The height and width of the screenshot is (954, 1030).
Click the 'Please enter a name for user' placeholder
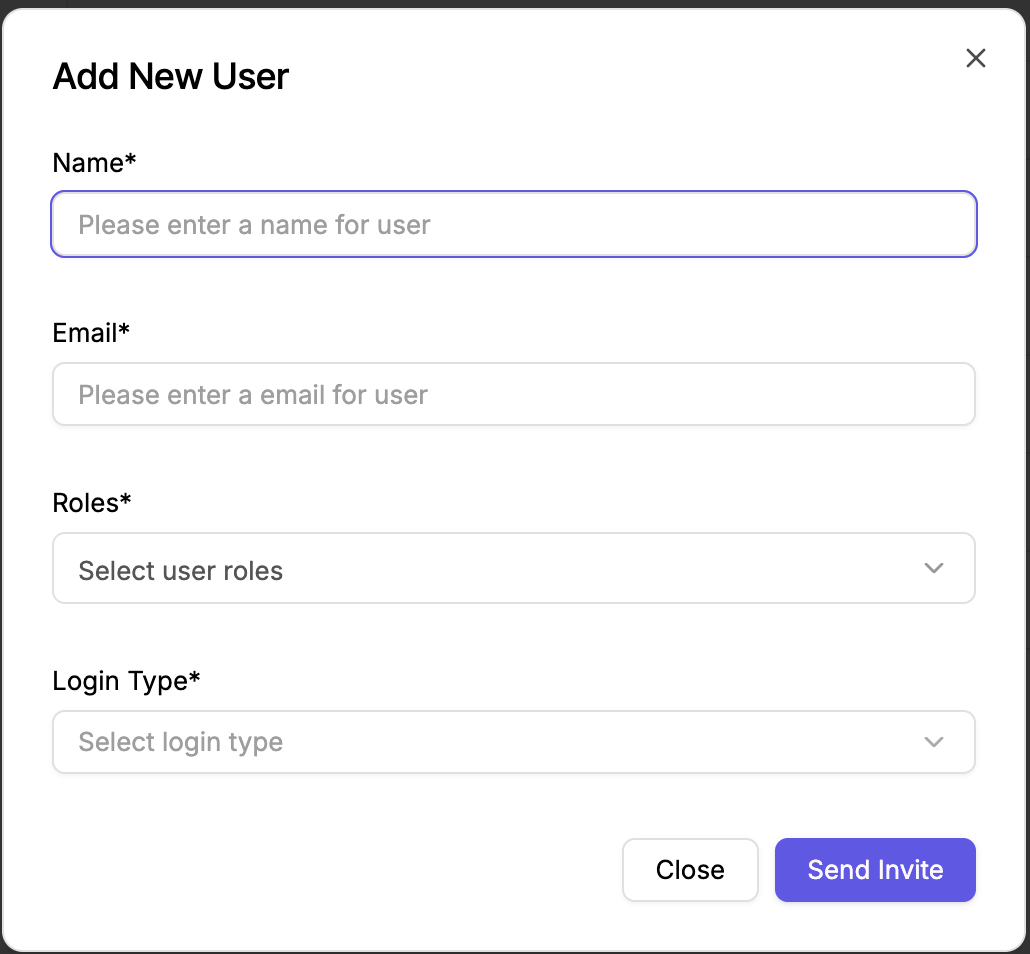[254, 225]
